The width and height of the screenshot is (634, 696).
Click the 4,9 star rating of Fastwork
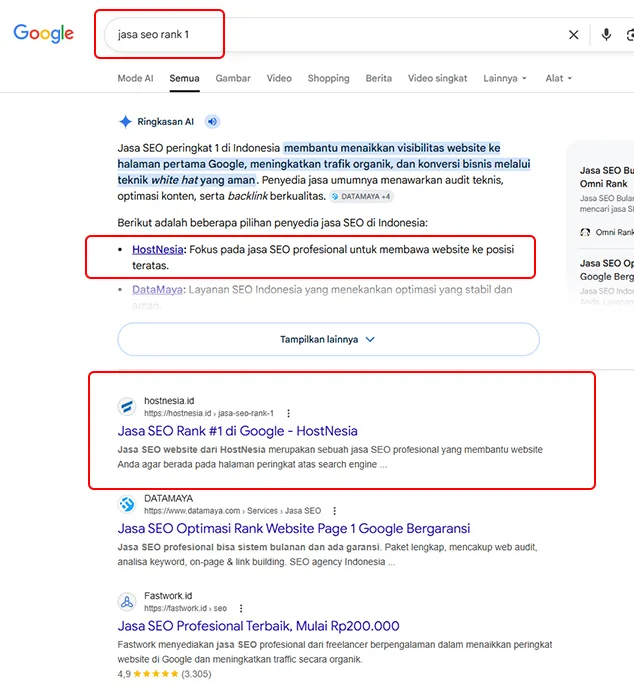click(x=164, y=674)
